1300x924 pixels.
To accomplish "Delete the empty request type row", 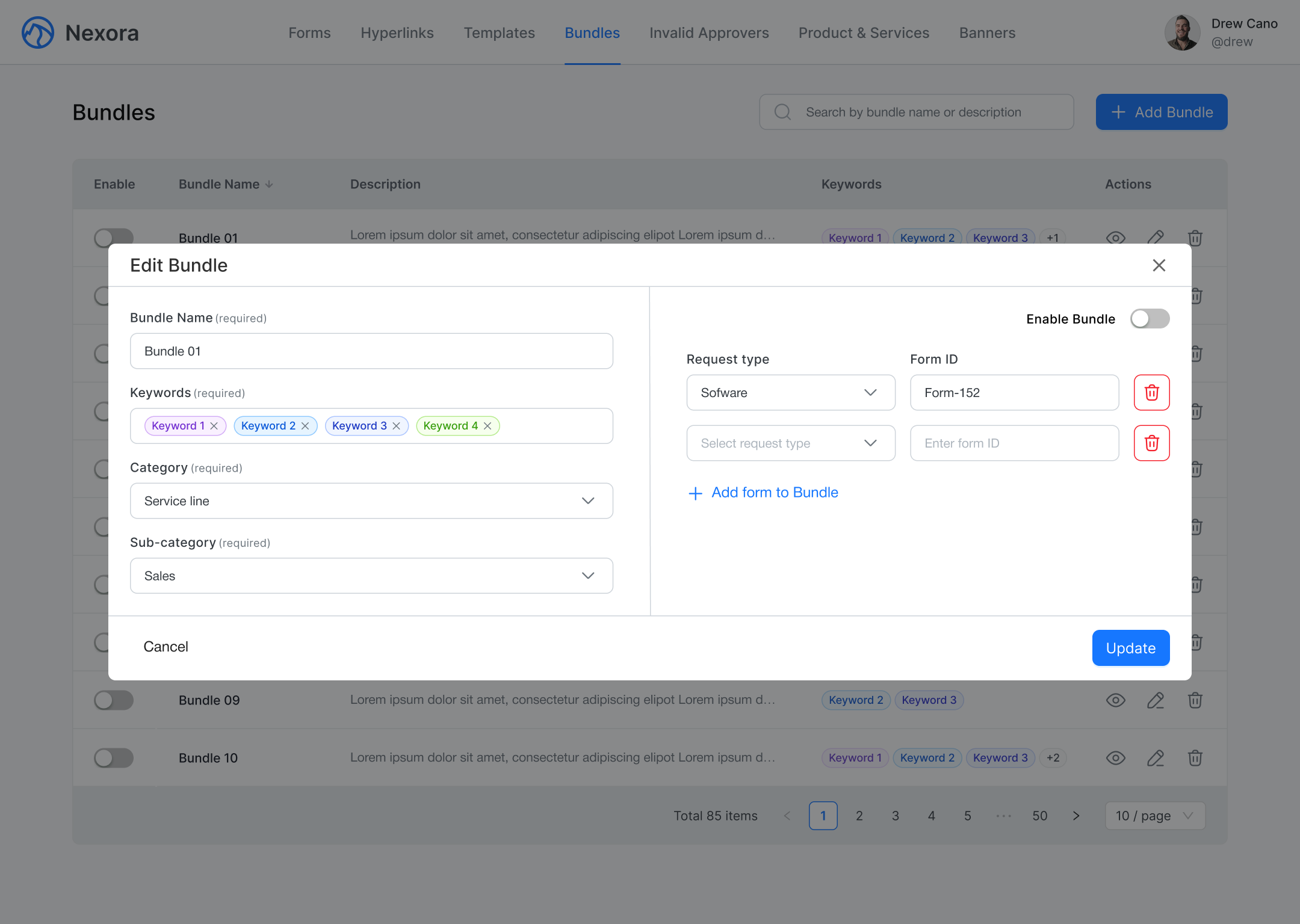I will (x=1151, y=443).
